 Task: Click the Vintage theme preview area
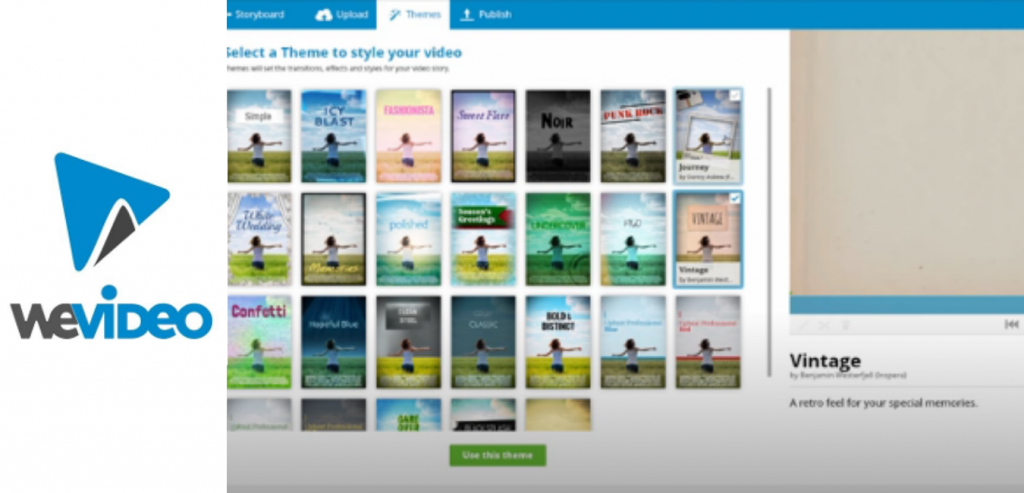pos(906,163)
